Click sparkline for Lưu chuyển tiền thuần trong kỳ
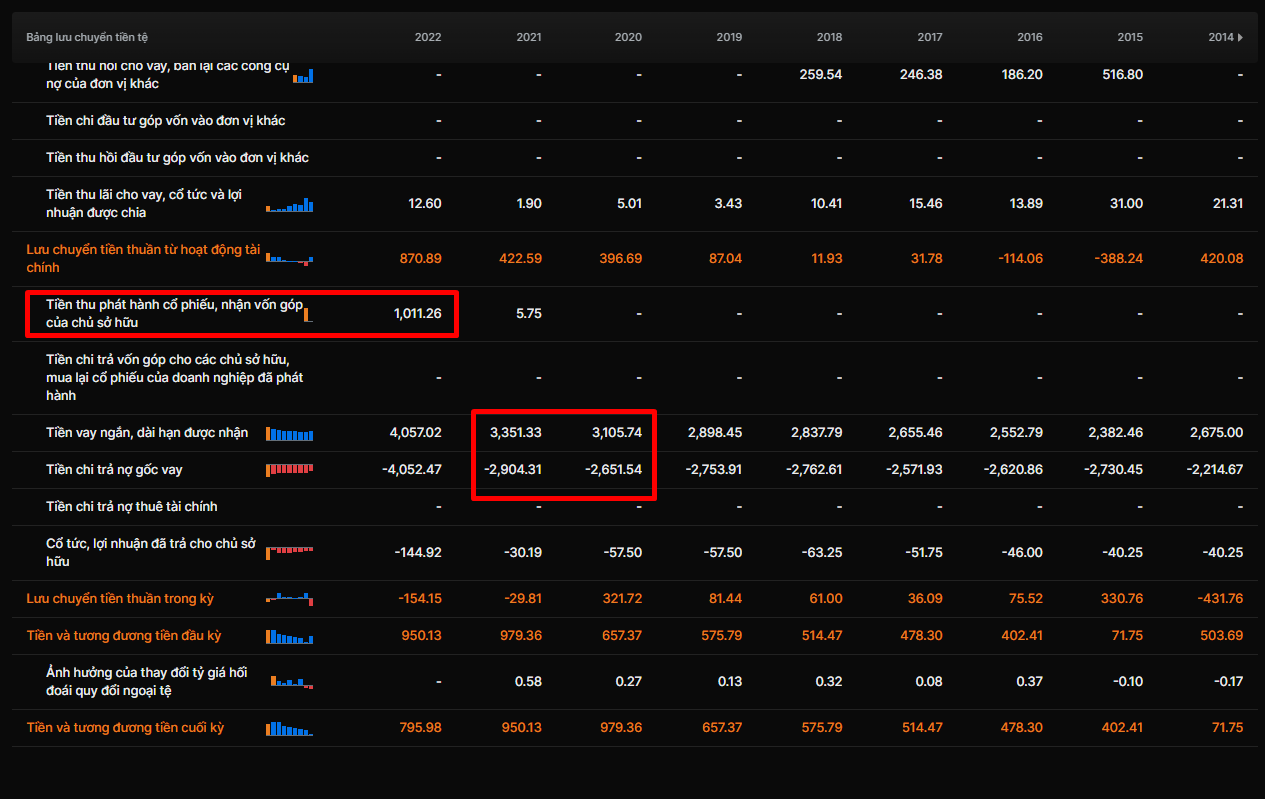 [290, 599]
